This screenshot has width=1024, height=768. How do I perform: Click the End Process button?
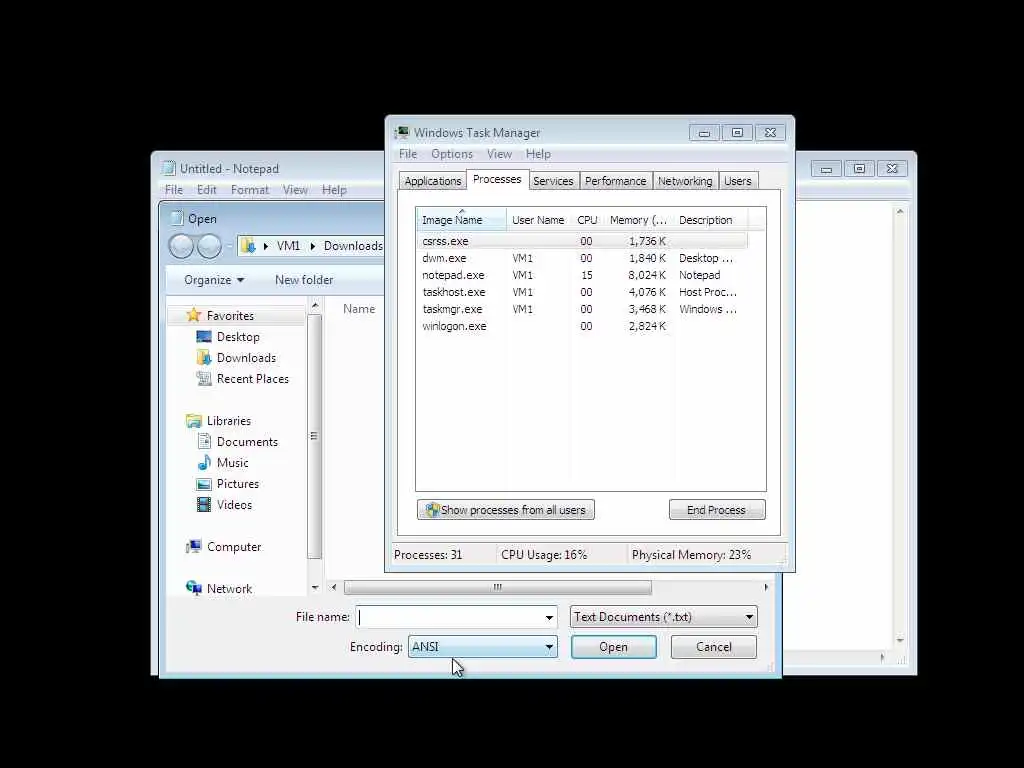[716, 510]
